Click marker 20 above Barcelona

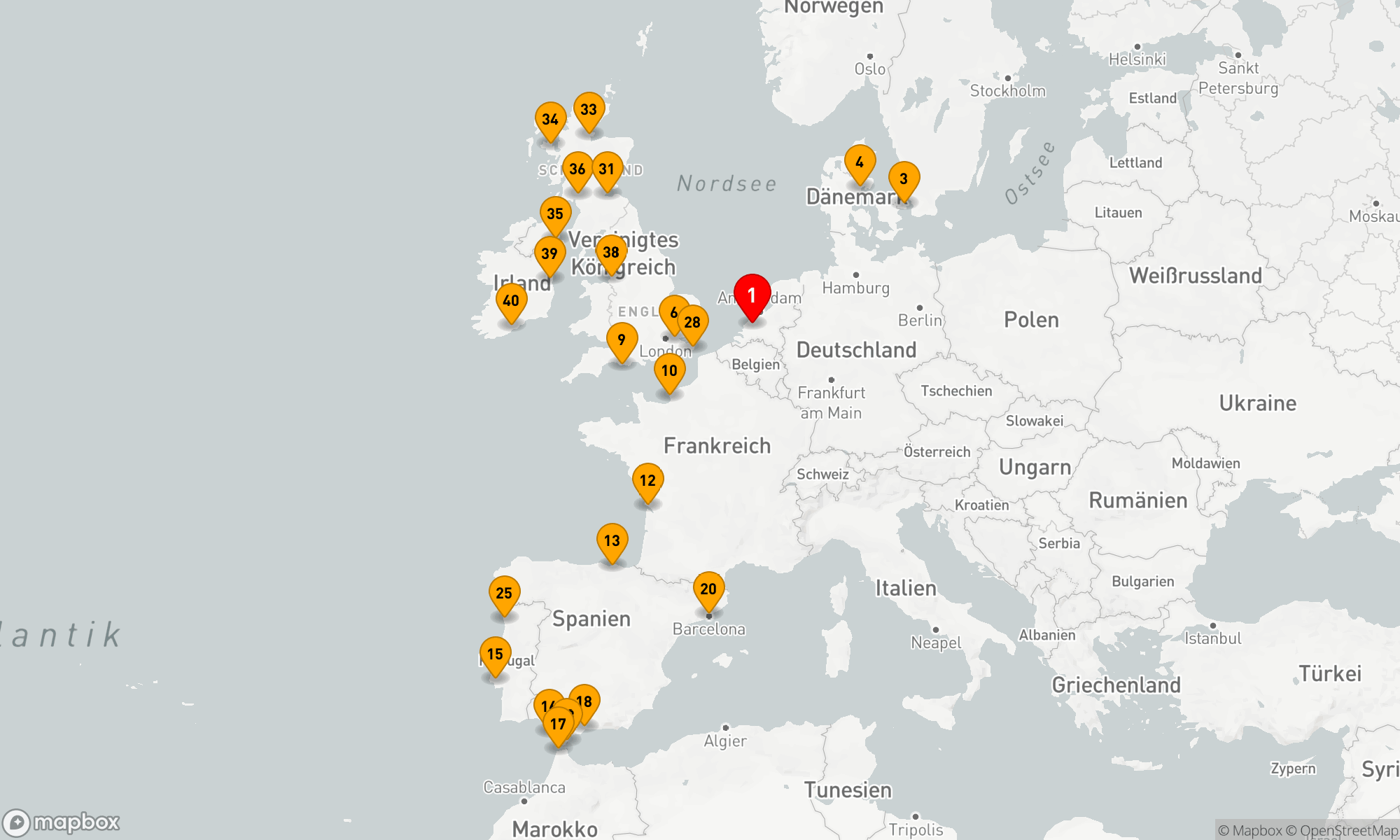point(708,589)
